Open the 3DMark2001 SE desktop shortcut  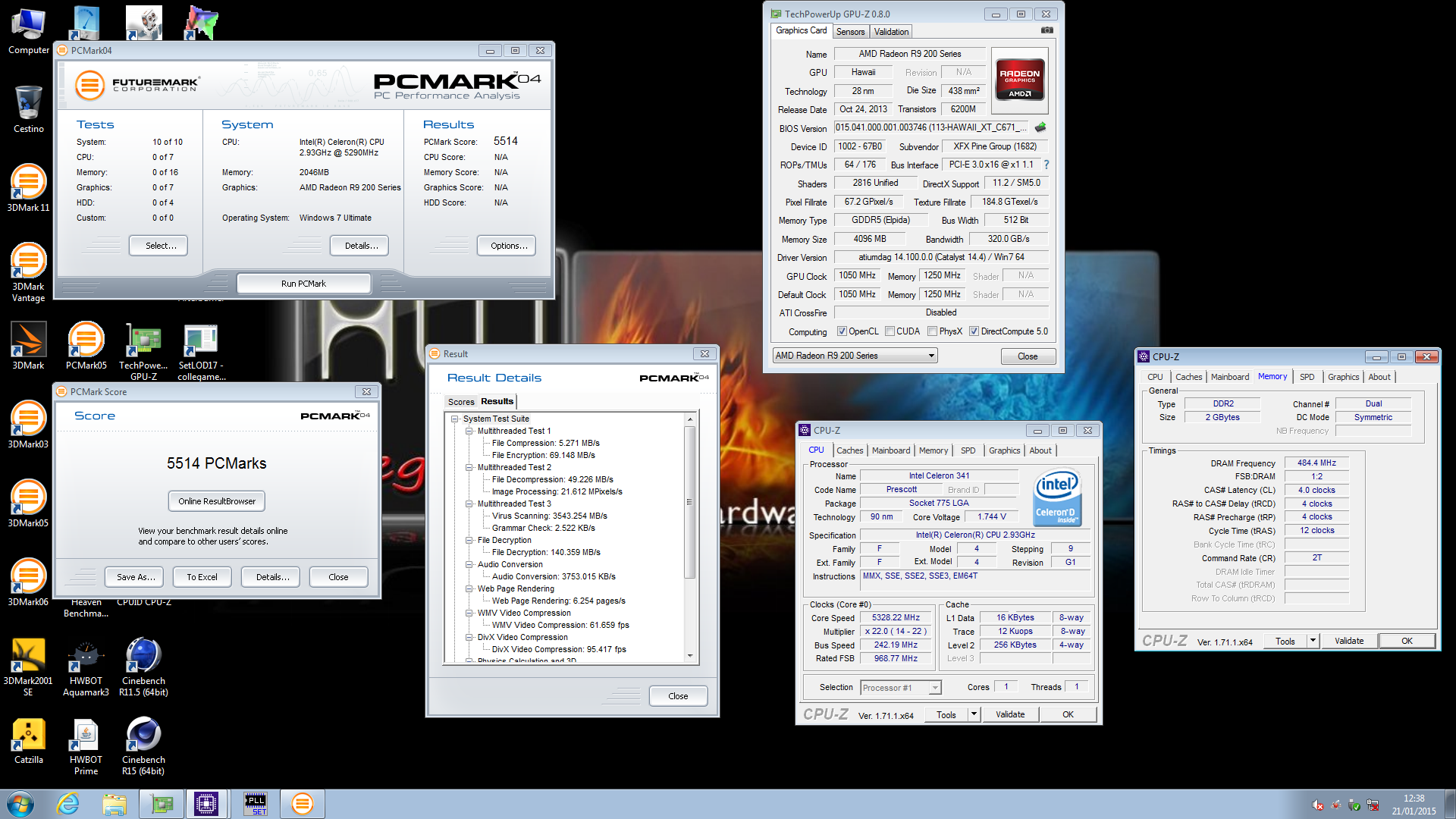[x=29, y=667]
